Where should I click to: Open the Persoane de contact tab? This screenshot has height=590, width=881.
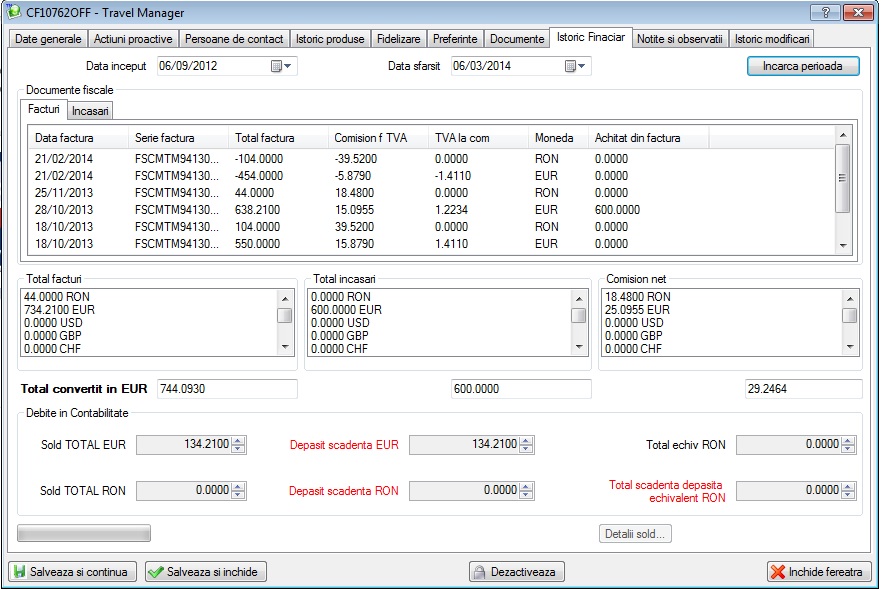click(x=234, y=39)
